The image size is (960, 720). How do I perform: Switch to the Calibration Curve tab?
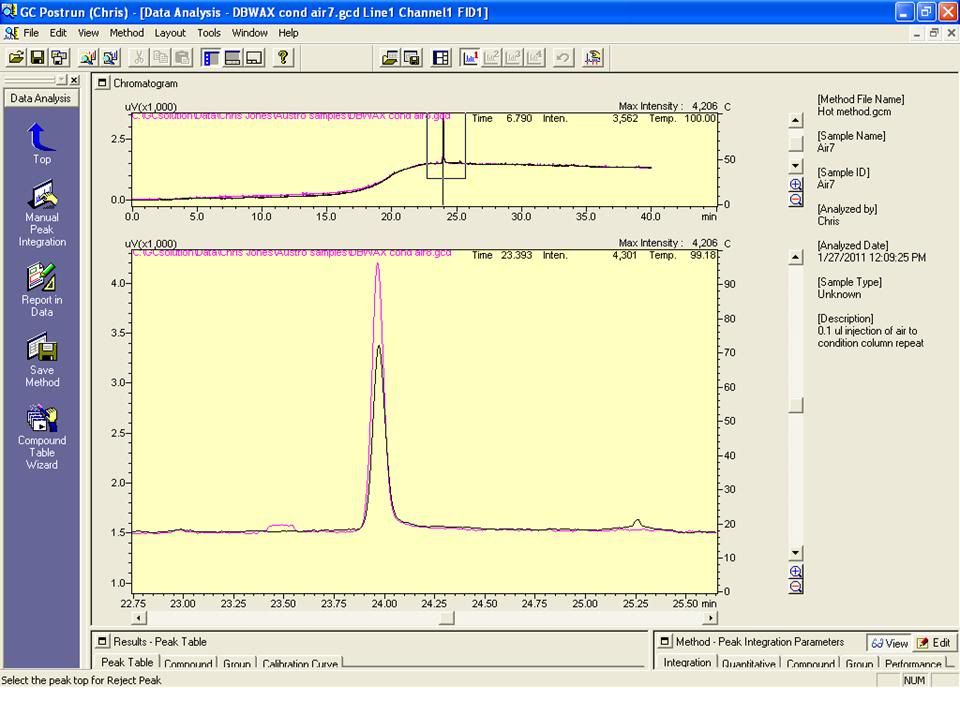point(299,664)
